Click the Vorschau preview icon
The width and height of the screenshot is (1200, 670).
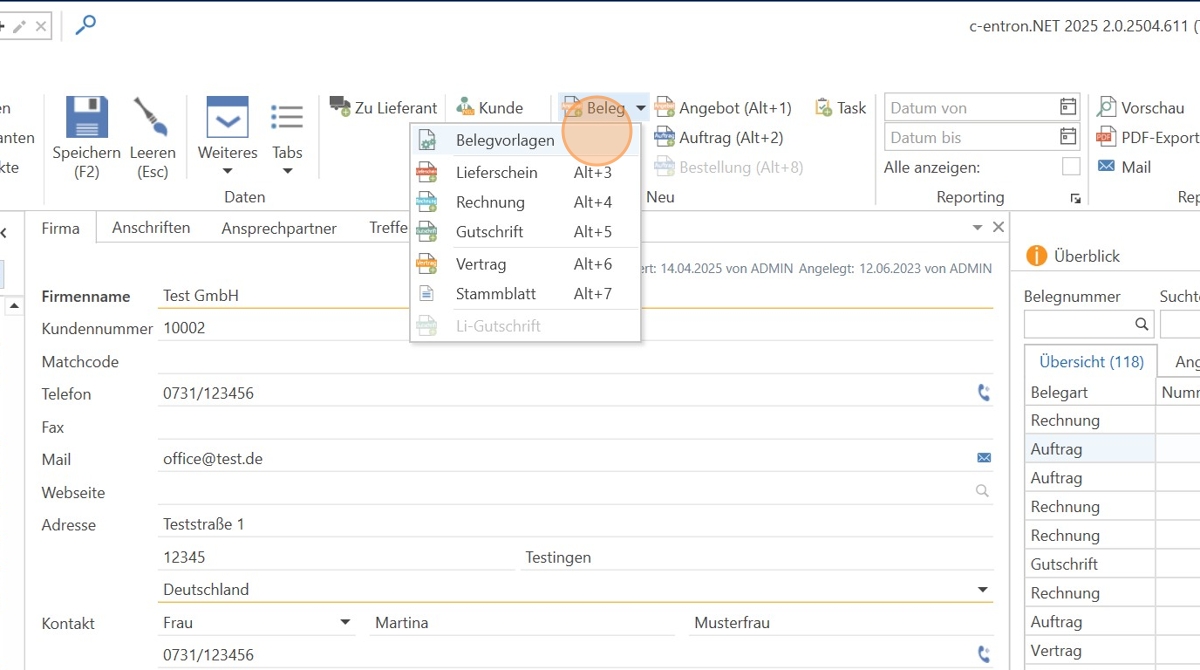click(1106, 107)
